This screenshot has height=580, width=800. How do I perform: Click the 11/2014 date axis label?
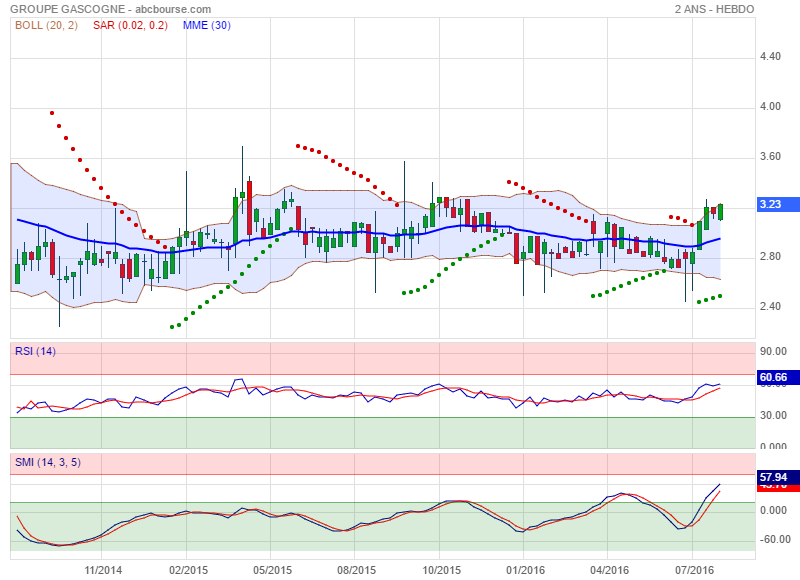[x=103, y=570]
